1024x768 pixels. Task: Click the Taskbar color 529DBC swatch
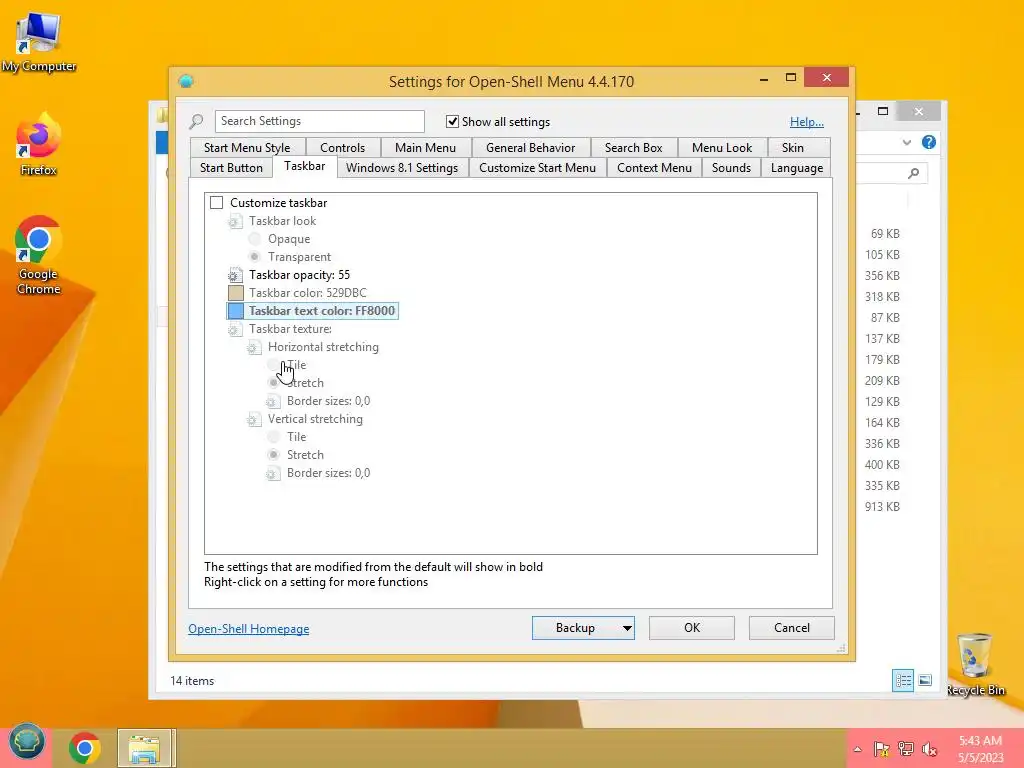click(x=236, y=293)
